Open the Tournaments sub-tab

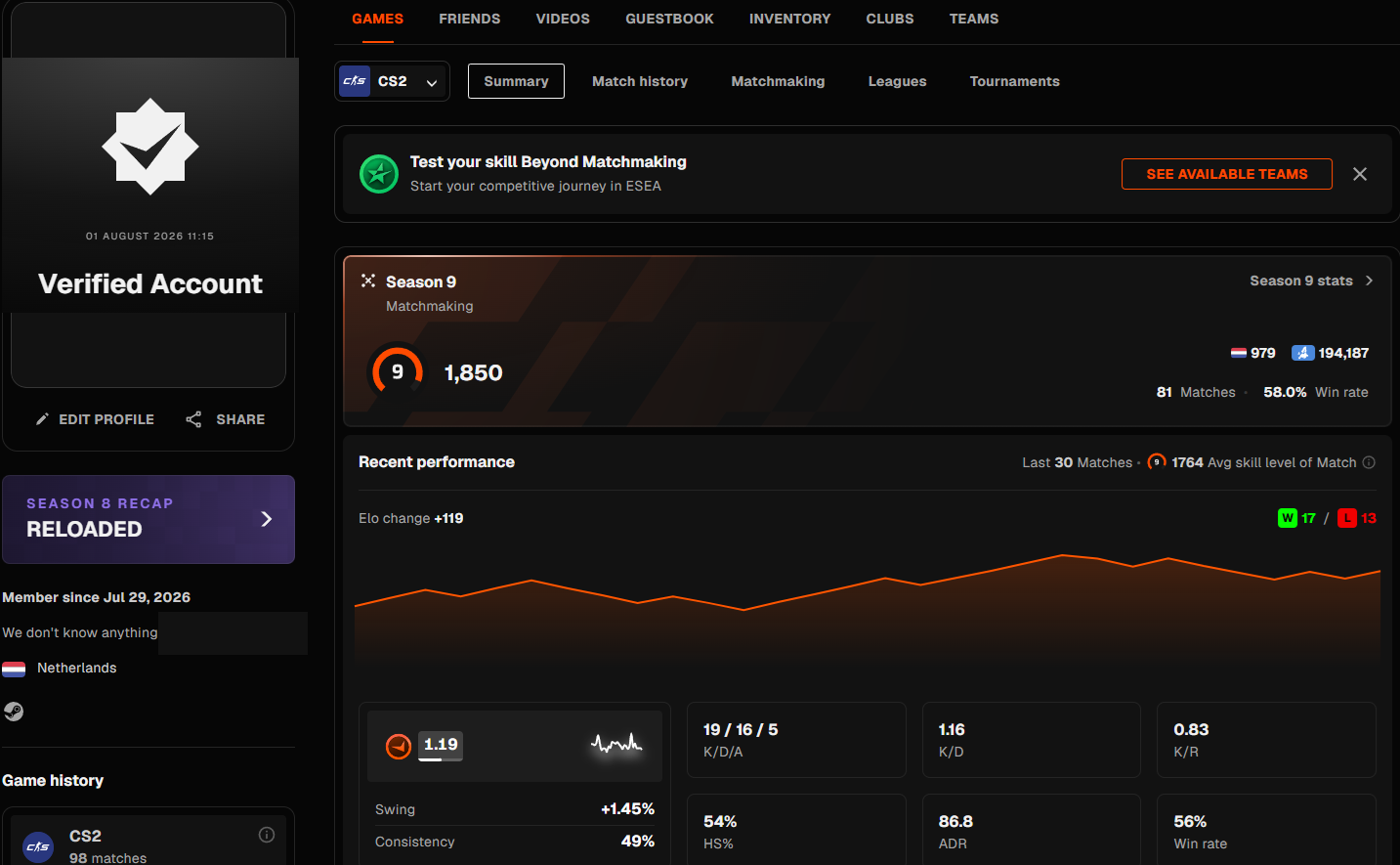[1014, 81]
